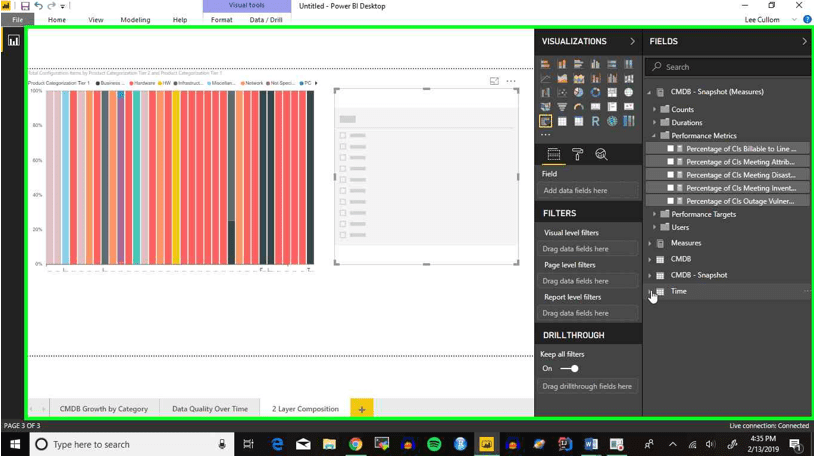
Task: Select the Donut chart visualization
Action: (x=595, y=93)
